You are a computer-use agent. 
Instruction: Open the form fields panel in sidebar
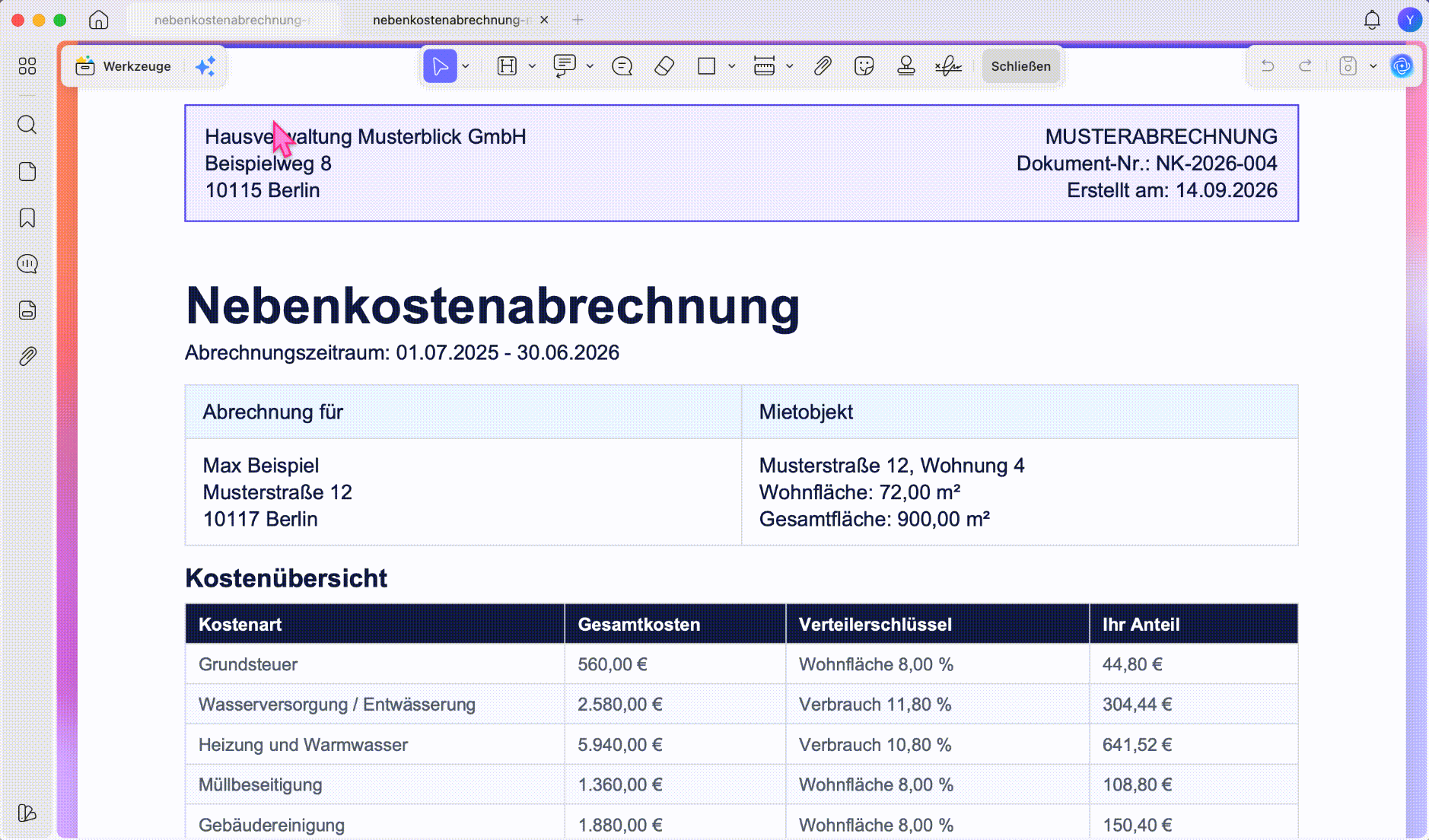(27, 310)
